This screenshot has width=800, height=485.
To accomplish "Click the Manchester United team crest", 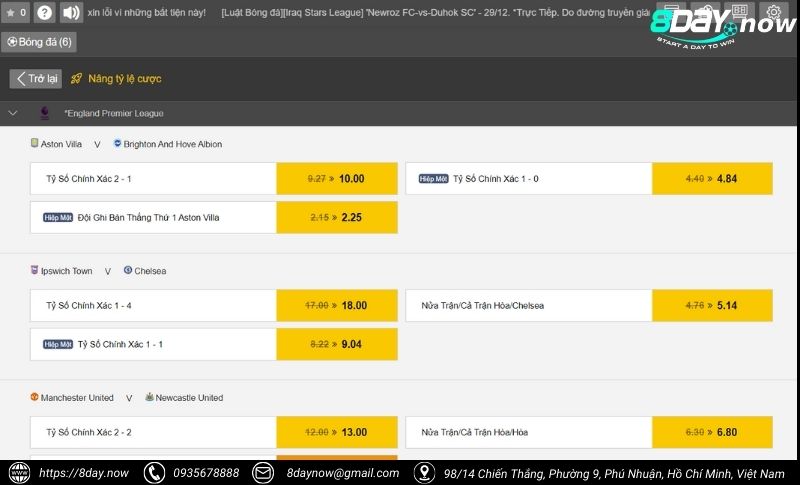I will click(35, 397).
